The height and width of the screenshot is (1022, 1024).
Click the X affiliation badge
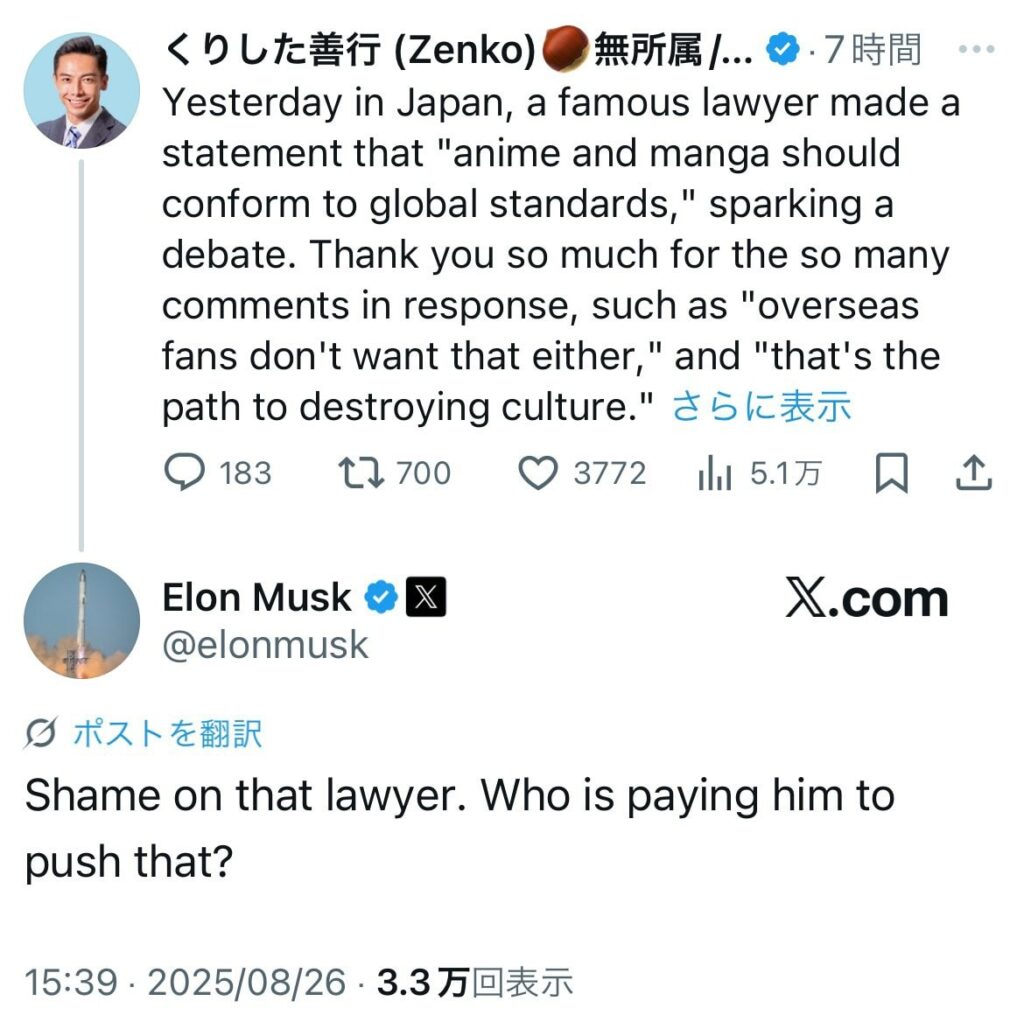coord(426,597)
